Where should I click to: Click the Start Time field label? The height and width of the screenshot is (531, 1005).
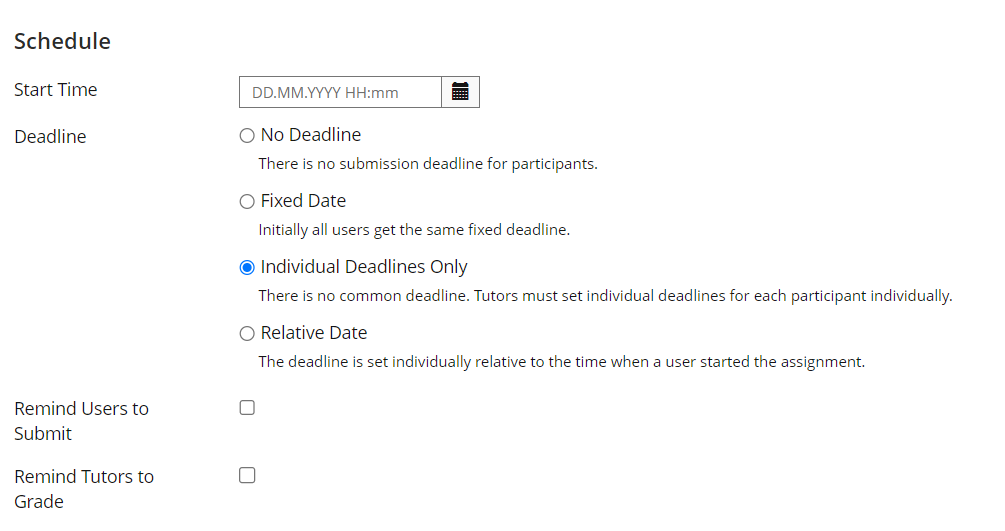click(x=56, y=90)
